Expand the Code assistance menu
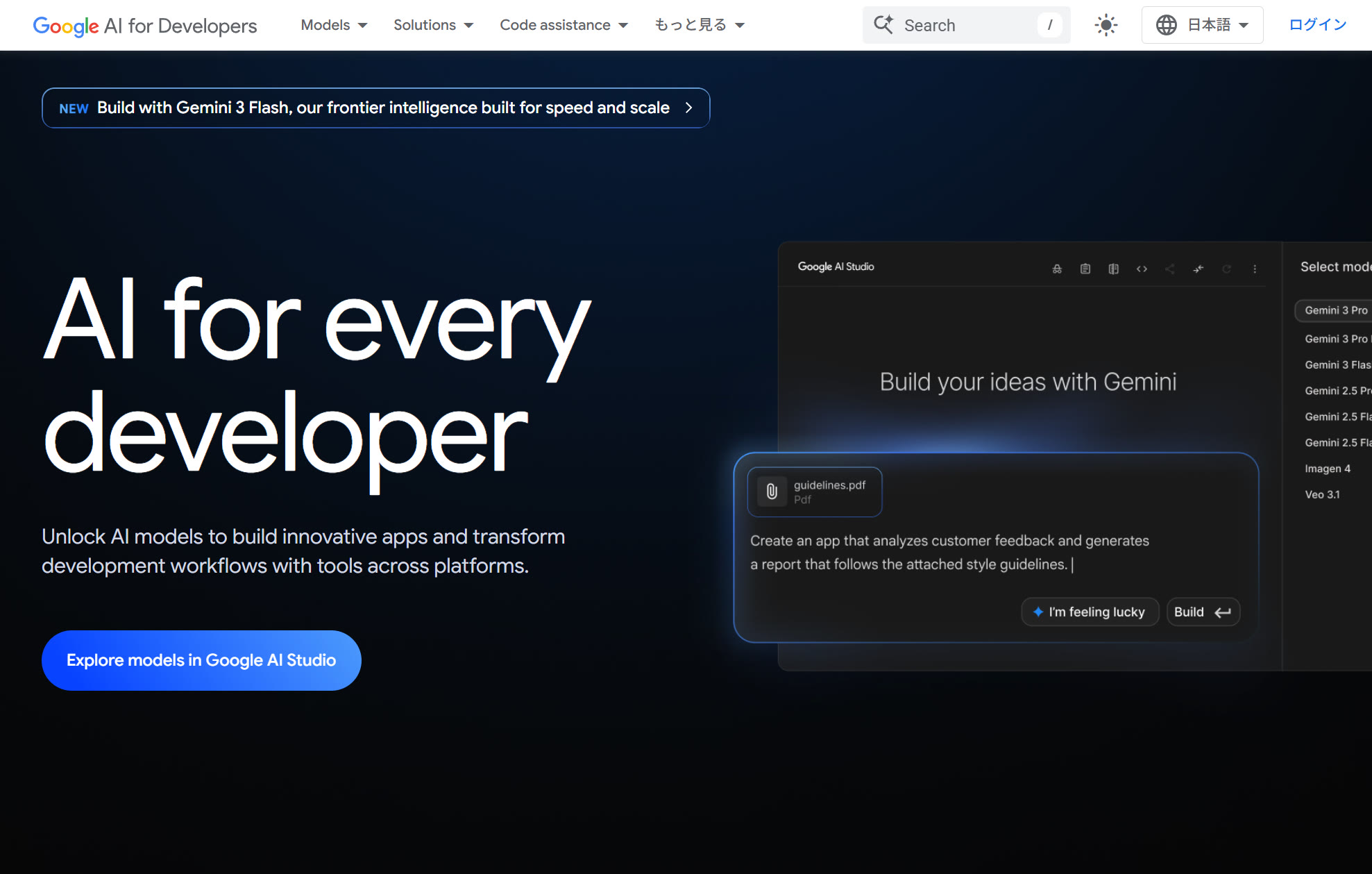Image resolution: width=1372 pixels, height=874 pixels. tap(564, 25)
